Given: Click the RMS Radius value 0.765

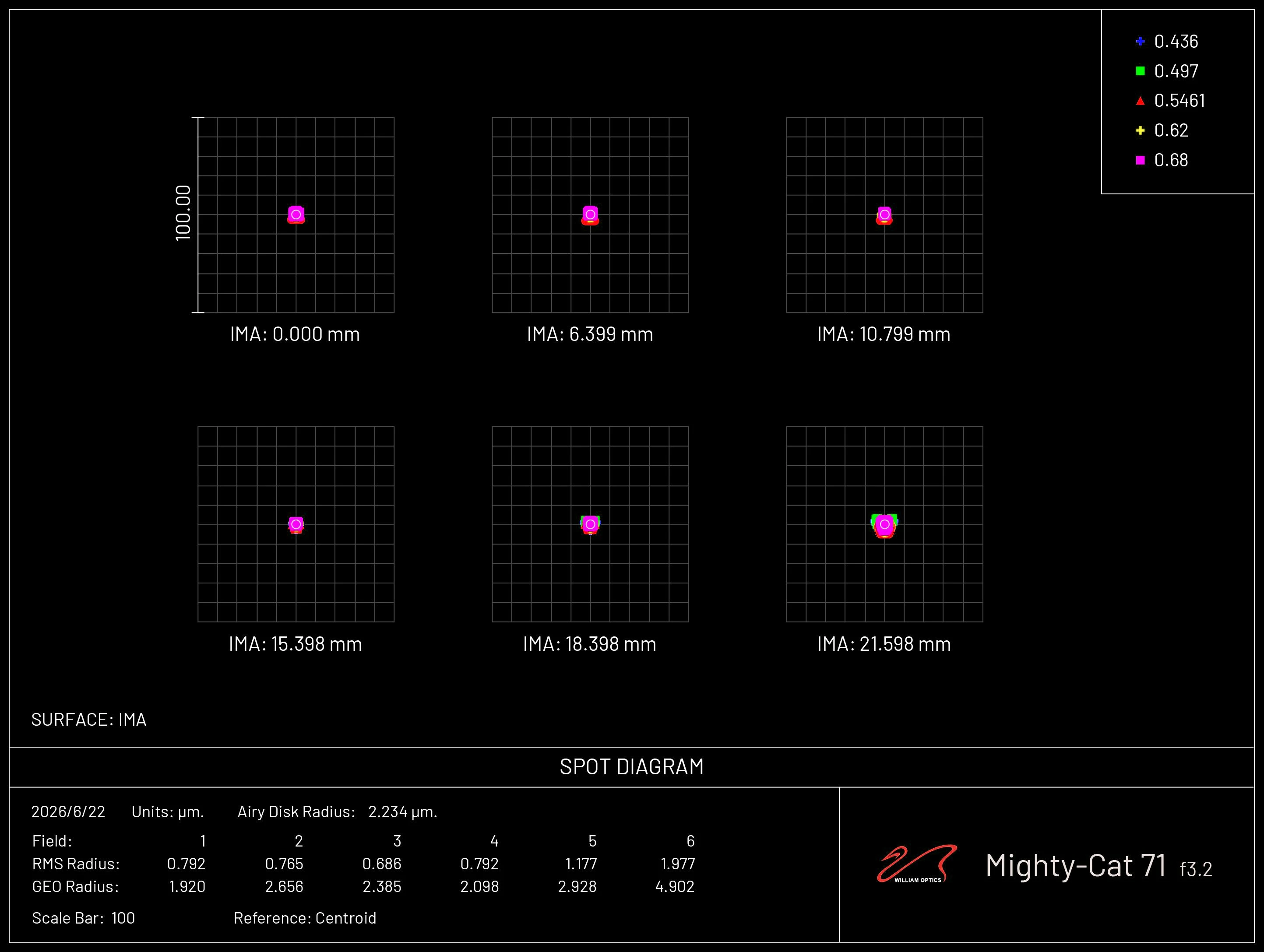Looking at the screenshot, I should tap(284, 864).
